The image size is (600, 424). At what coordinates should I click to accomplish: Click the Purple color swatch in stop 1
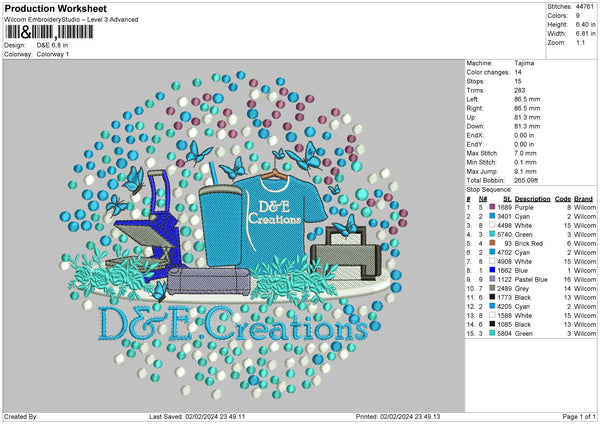point(492,207)
